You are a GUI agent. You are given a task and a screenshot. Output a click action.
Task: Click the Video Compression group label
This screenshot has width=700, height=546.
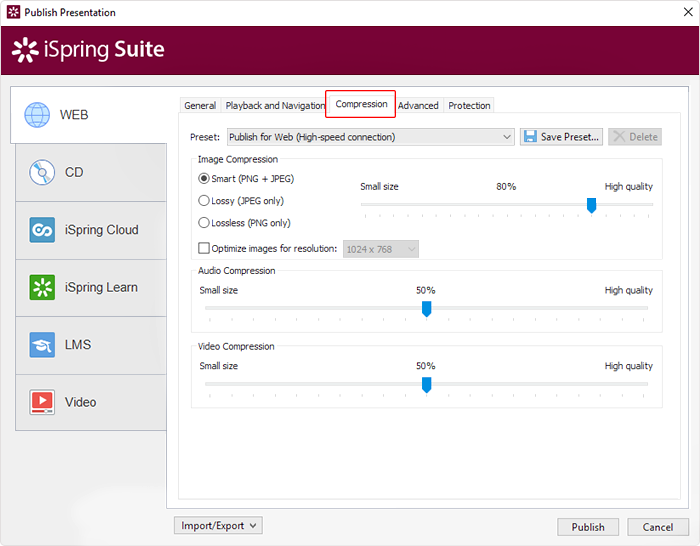(236, 346)
